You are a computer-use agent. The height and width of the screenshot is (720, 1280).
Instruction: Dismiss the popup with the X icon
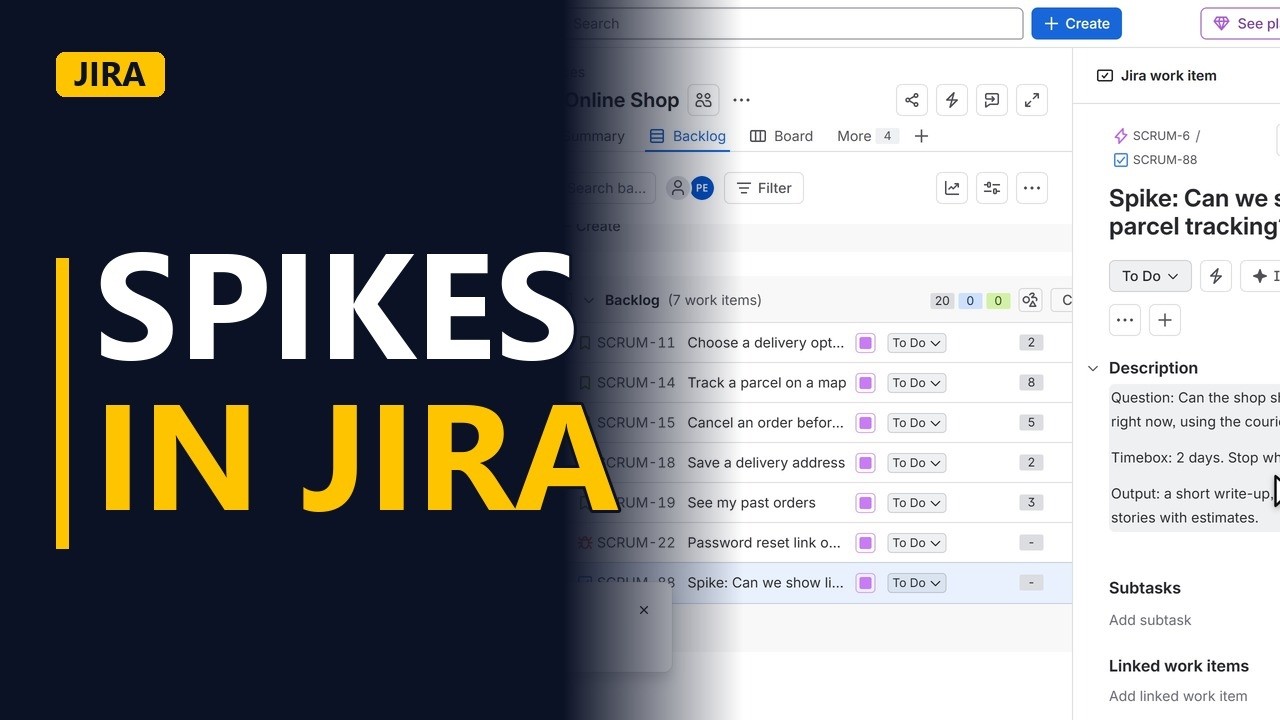643,610
